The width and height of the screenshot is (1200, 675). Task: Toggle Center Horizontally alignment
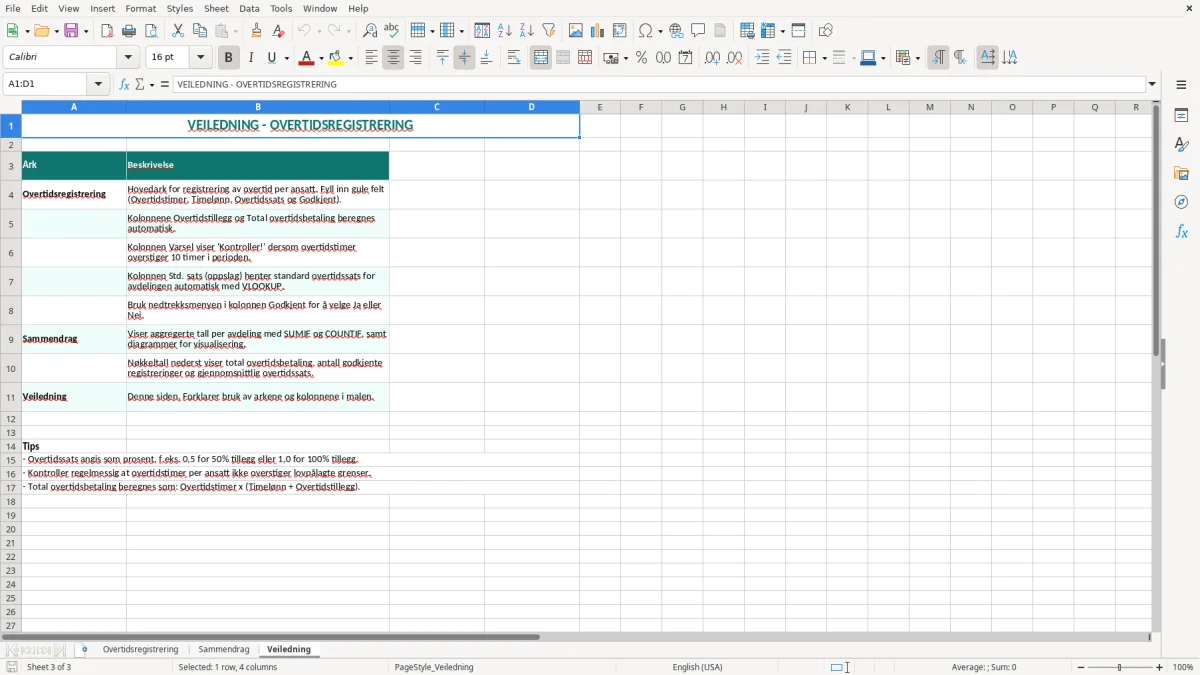(394, 58)
